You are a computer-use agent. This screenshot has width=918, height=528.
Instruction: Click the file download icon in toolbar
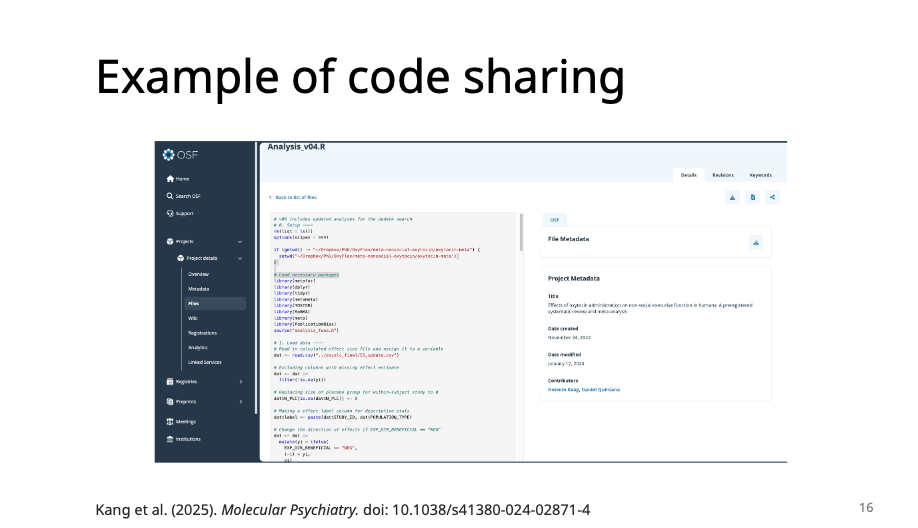coord(732,197)
